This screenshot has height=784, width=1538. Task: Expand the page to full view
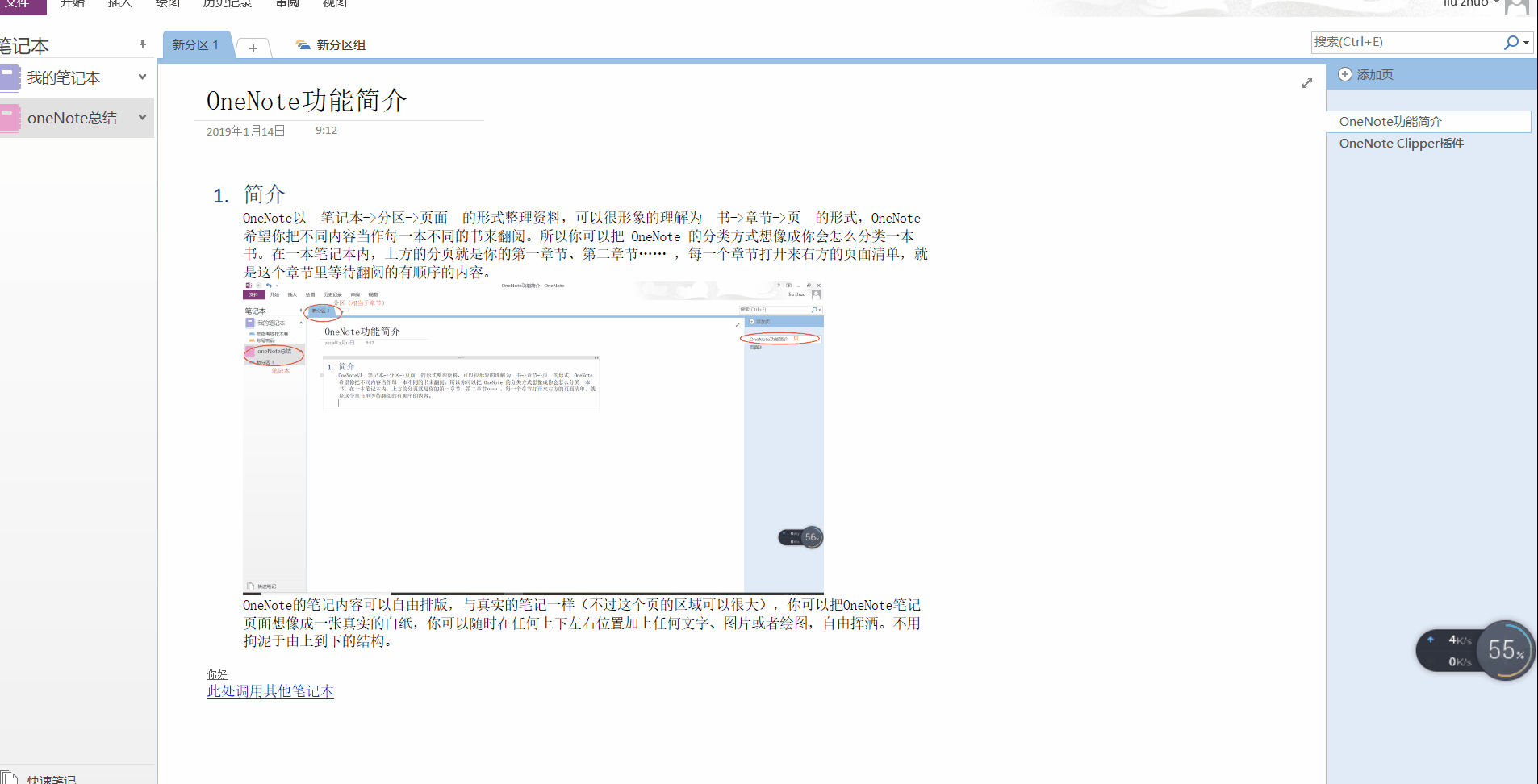point(1307,83)
